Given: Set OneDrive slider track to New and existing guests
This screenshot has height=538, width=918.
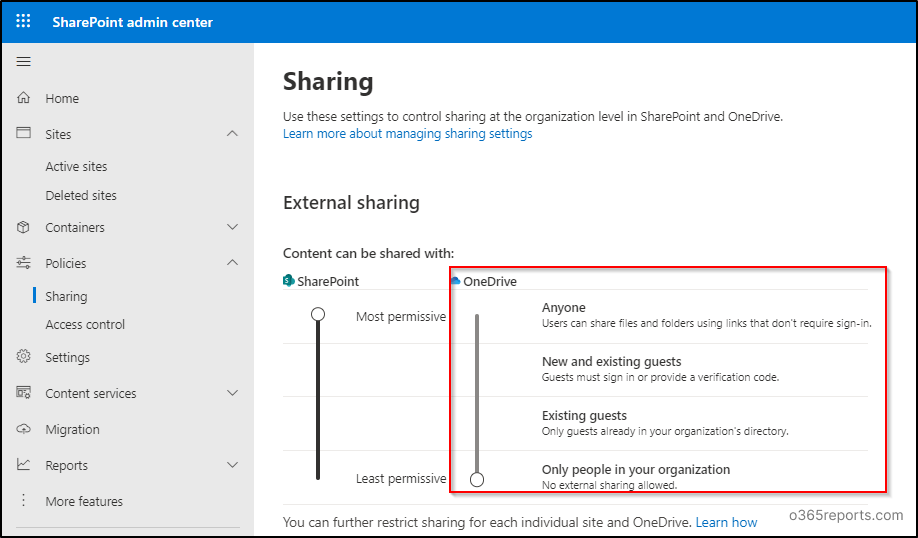Looking at the screenshot, I should click(x=477, y=369).
